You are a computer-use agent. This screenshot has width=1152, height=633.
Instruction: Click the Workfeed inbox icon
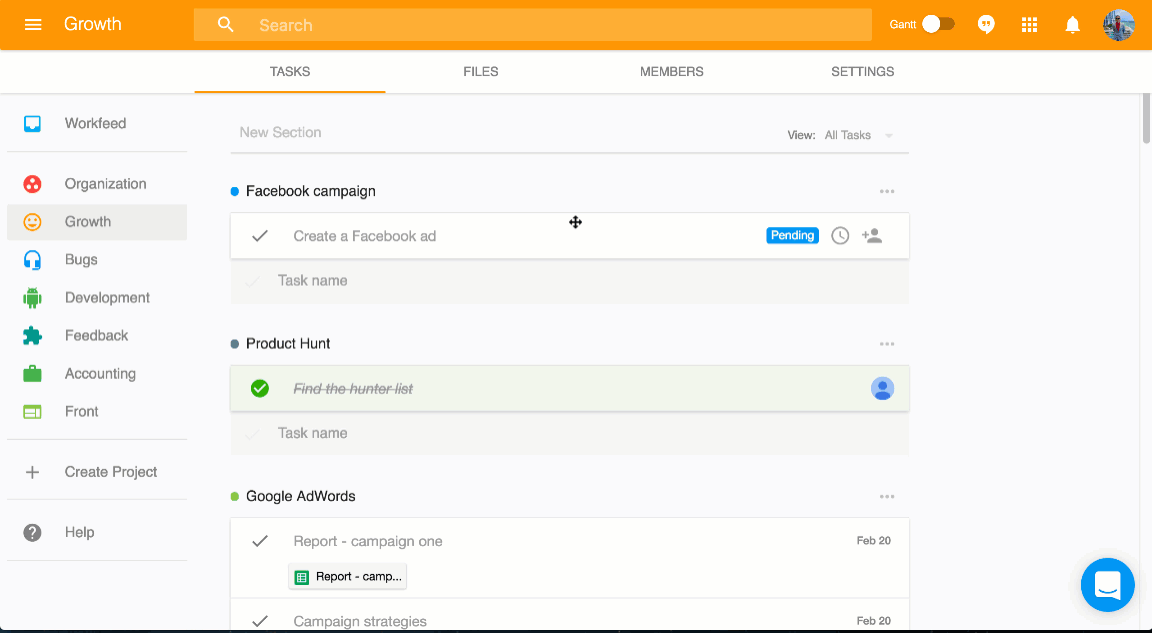click(32, 123)
